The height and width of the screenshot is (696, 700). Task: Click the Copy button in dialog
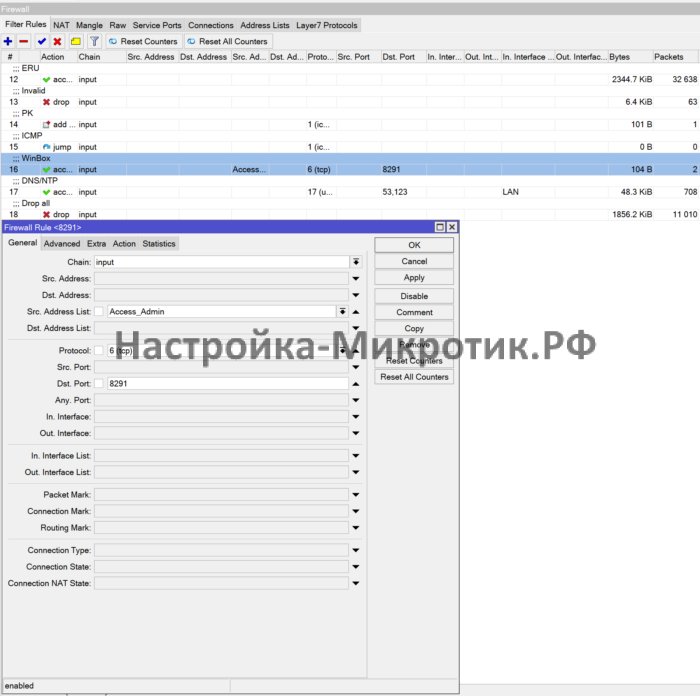414,329
